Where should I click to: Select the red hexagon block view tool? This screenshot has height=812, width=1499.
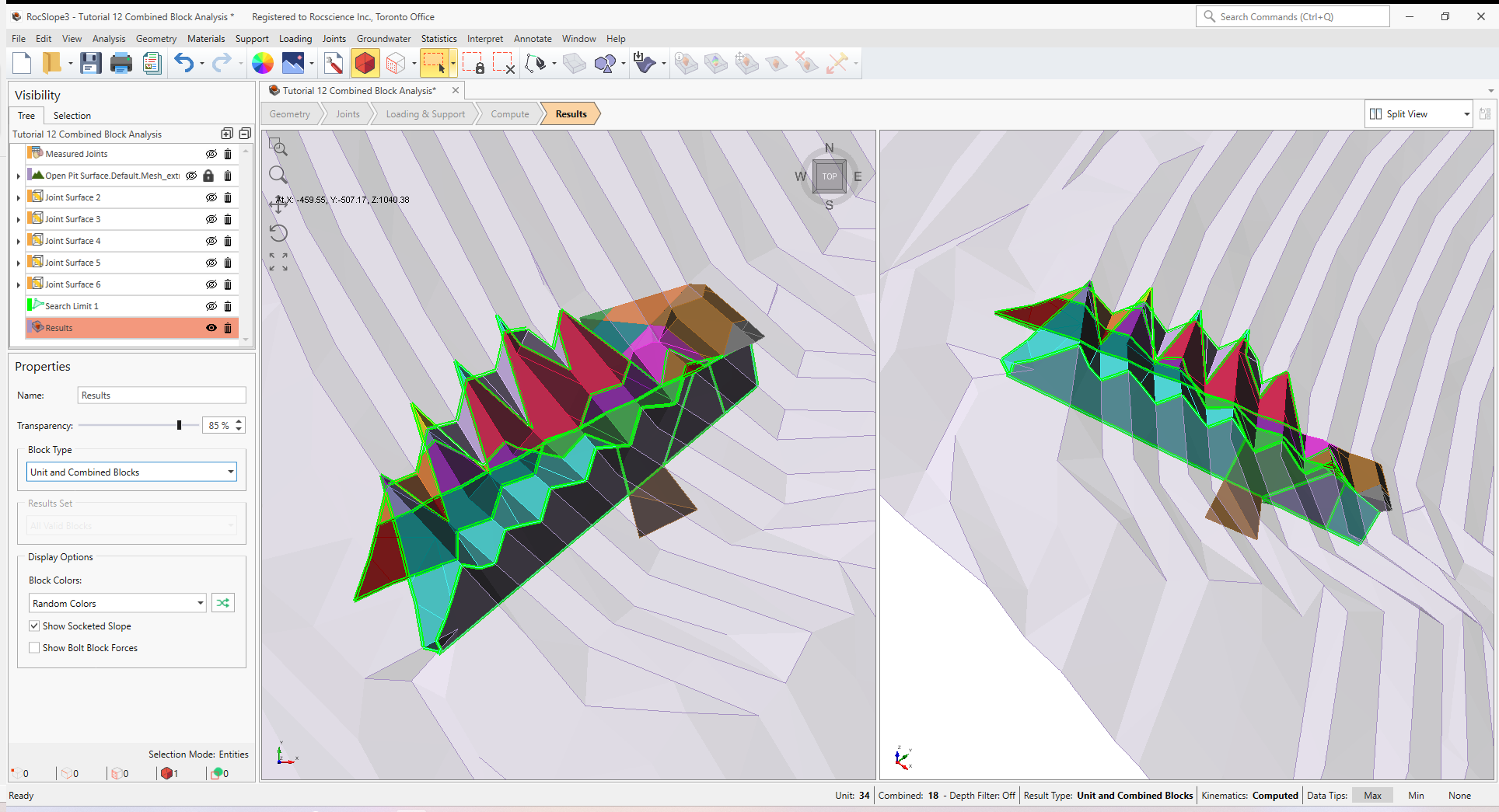tap(365, 63)
